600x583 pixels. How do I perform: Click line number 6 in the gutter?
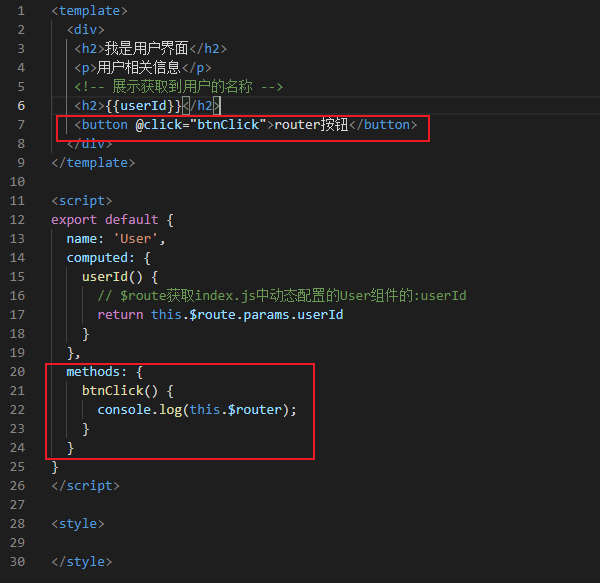coord(21,106)
